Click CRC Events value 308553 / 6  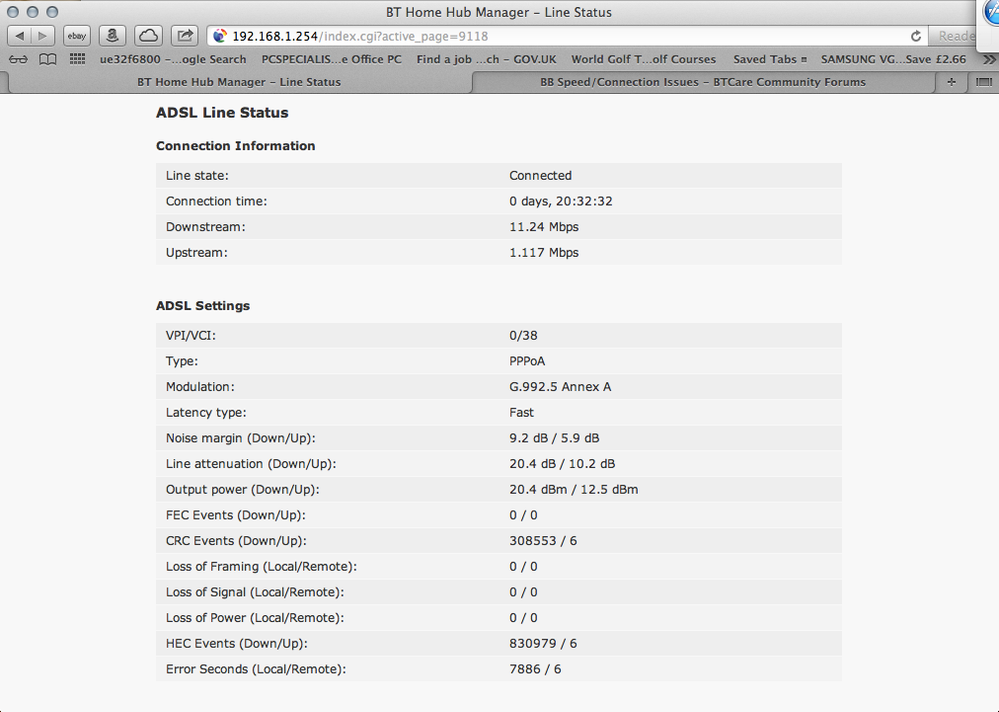coord(543,541)
